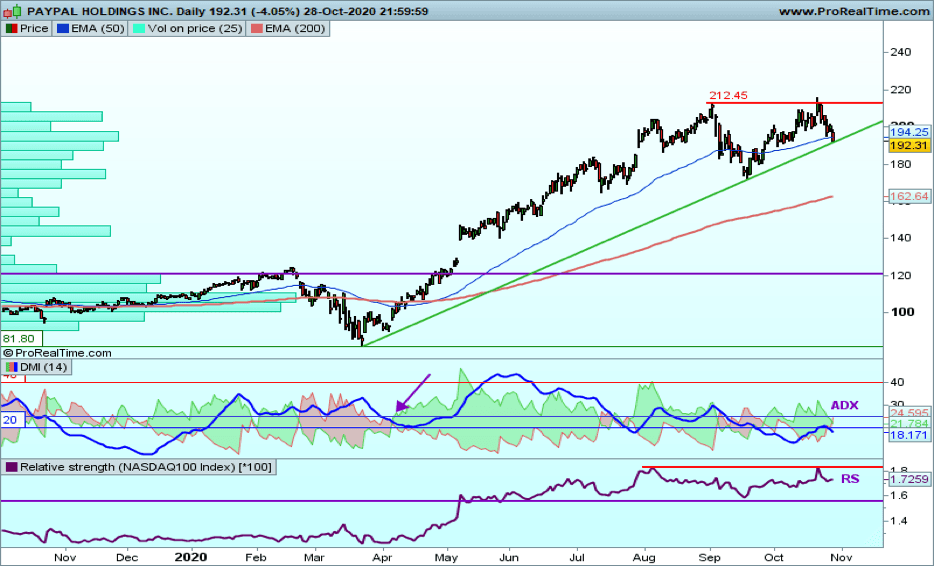
Task: Click the 40 level on DMI axis
Action: 897,382
